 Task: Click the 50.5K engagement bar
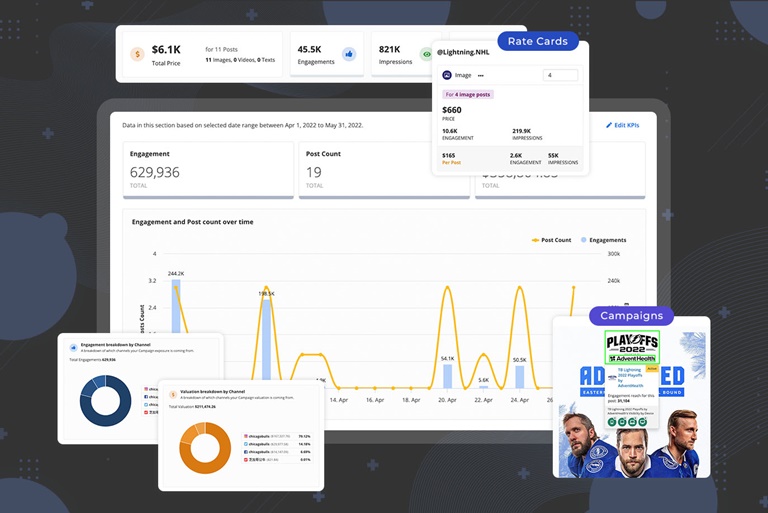[x=520, y=377]
